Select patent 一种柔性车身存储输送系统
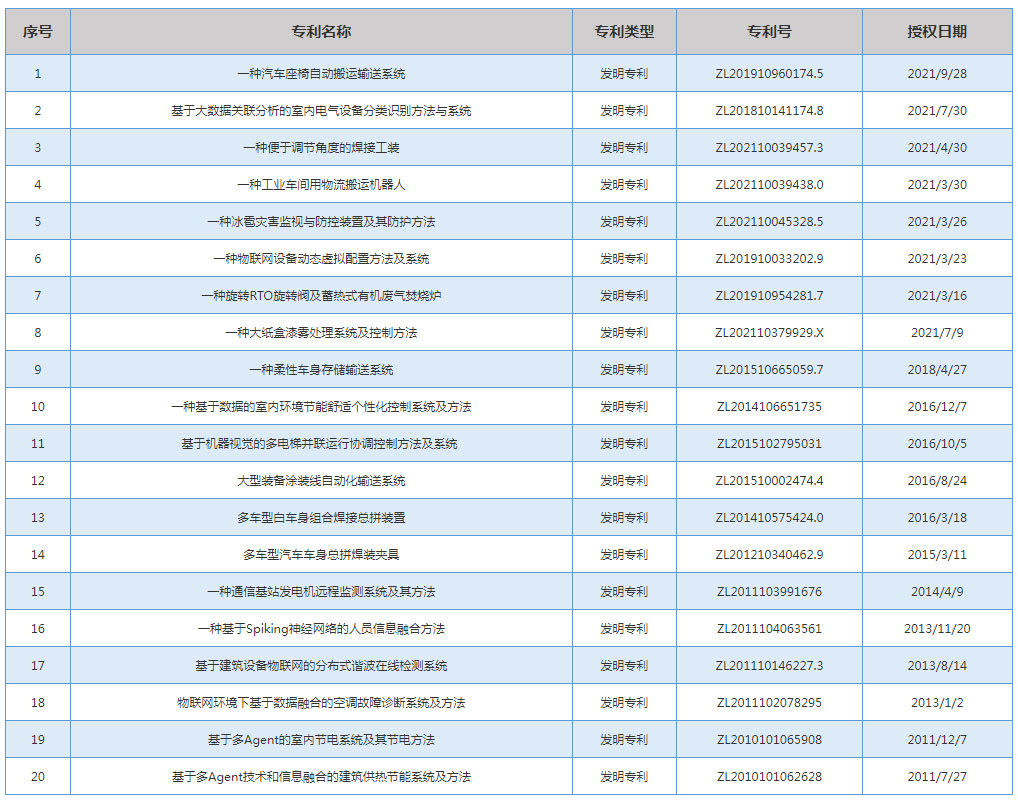The width and height of the screenshot is (1018, 800). [321, 370]
